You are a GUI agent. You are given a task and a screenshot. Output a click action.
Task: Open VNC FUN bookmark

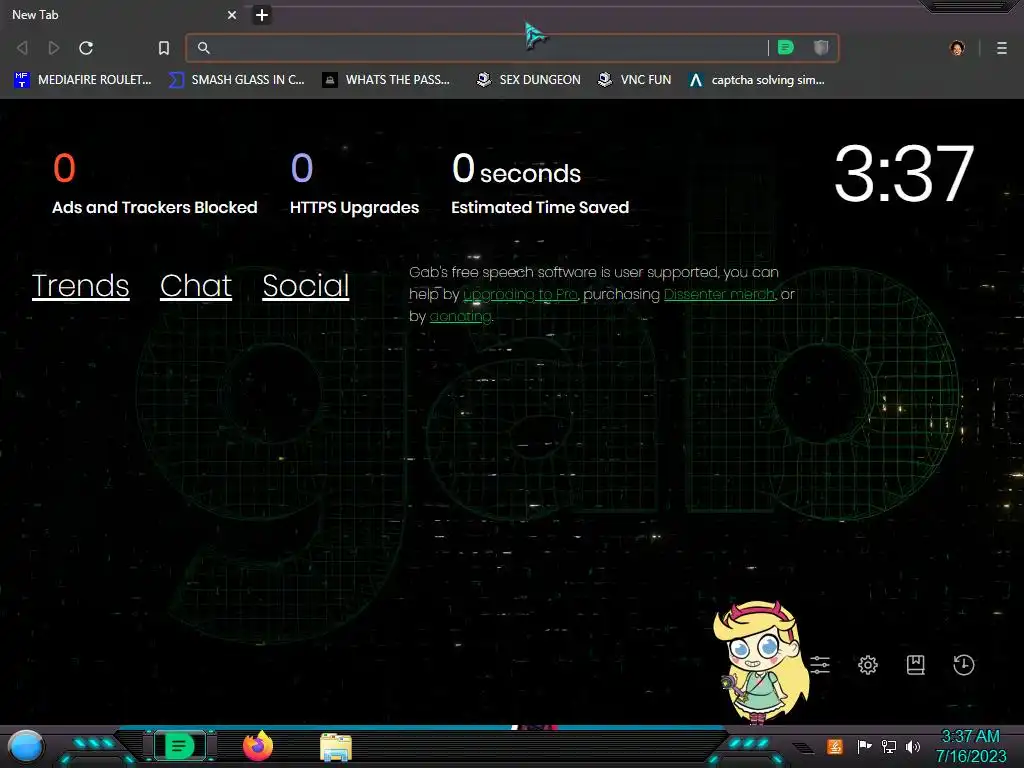click(635, 80)
